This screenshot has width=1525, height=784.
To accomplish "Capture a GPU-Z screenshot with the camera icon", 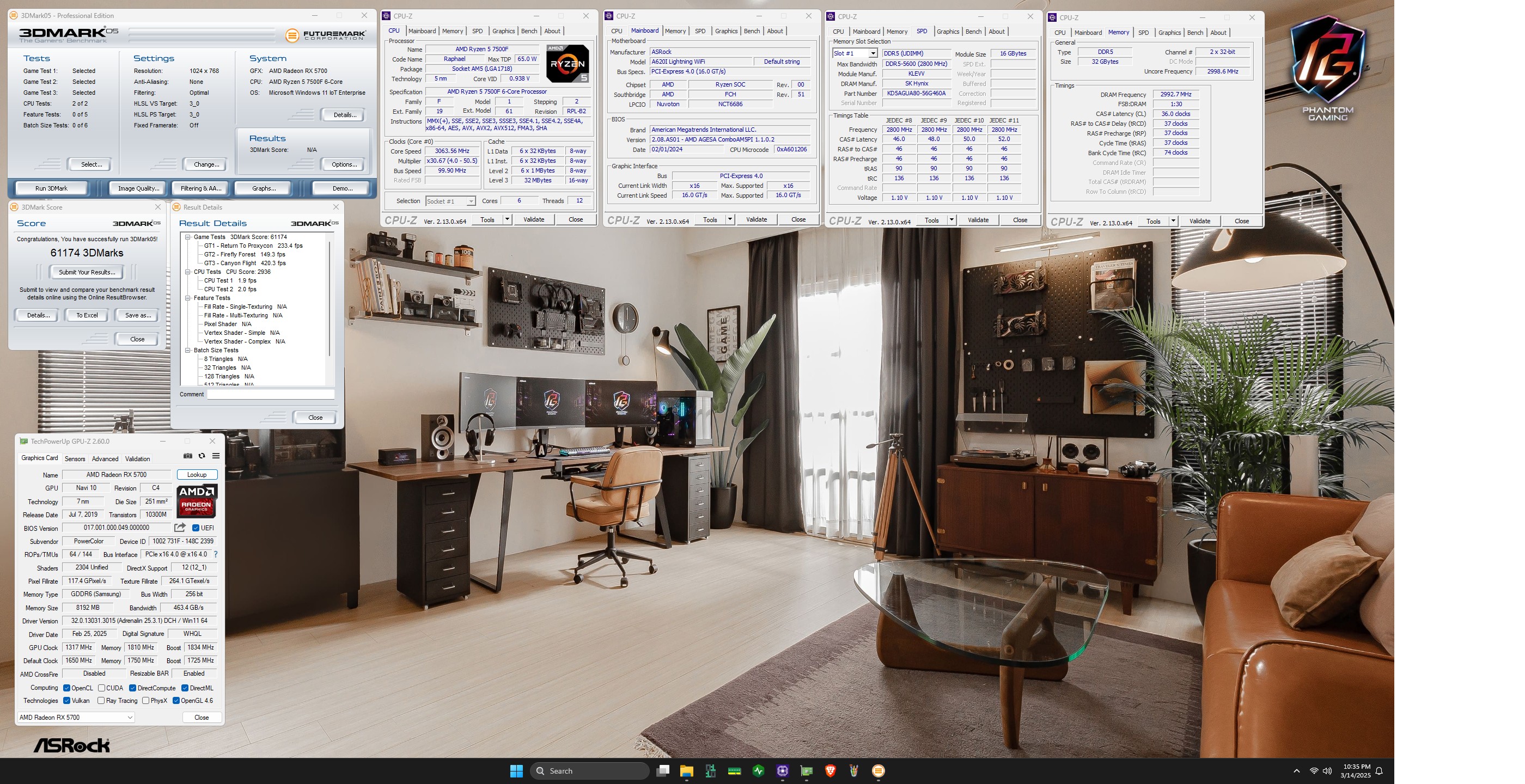I will (188, 456).
